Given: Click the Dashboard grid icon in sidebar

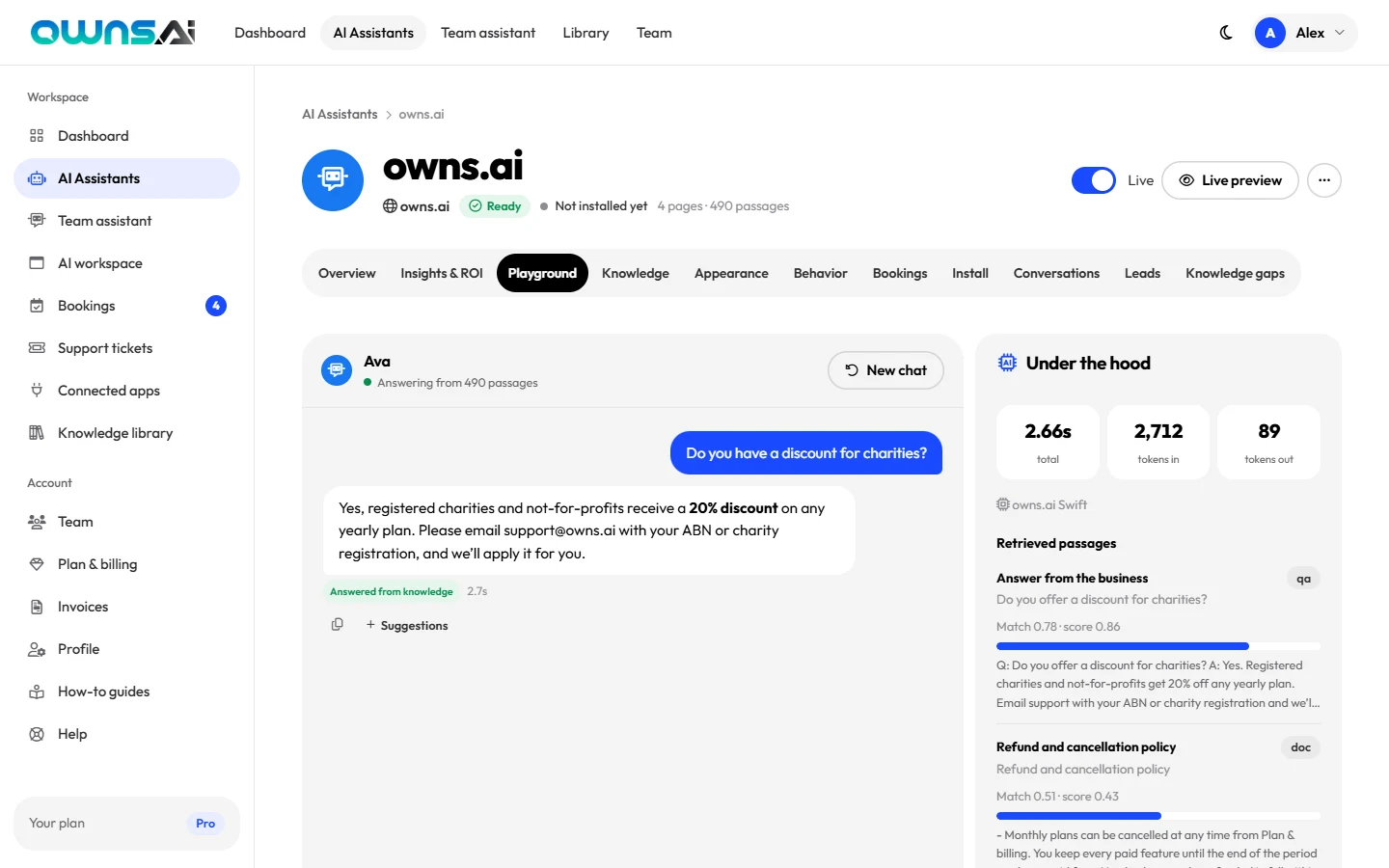Looking at the screenshot, I should point(37,136).
